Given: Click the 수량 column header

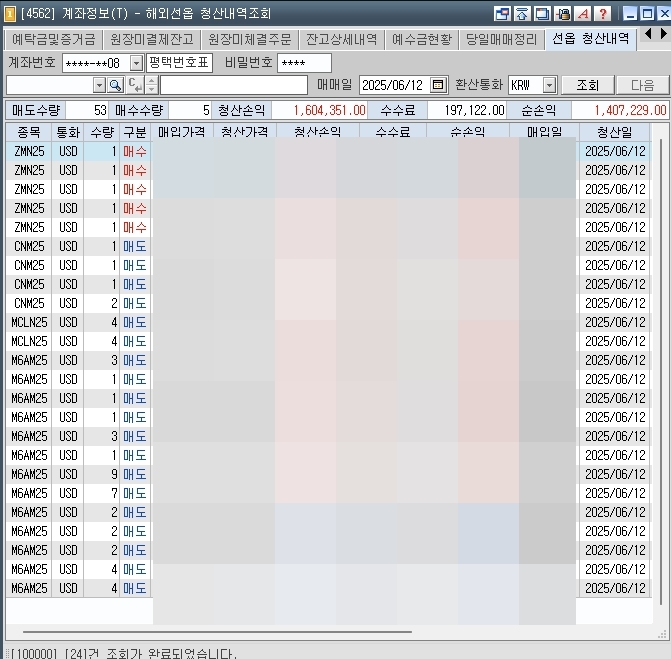Looking at the screenshot, I should pos(102,132).
